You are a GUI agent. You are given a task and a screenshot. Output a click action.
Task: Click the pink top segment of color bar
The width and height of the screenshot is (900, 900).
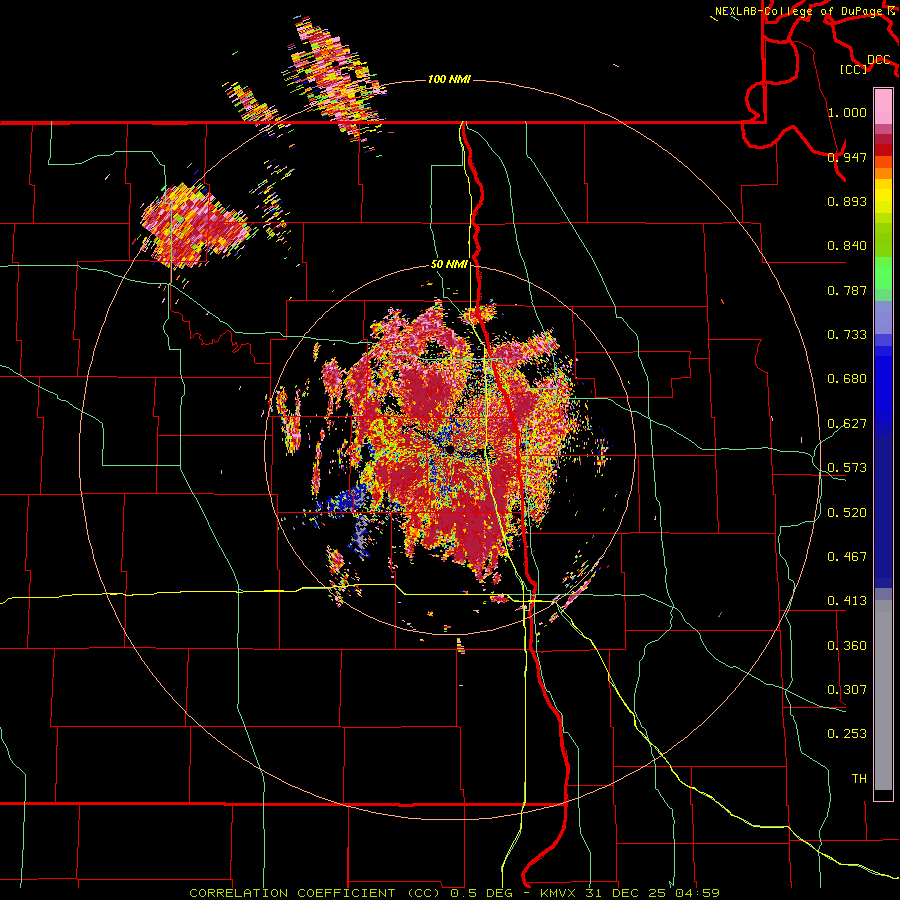[883, 107]
